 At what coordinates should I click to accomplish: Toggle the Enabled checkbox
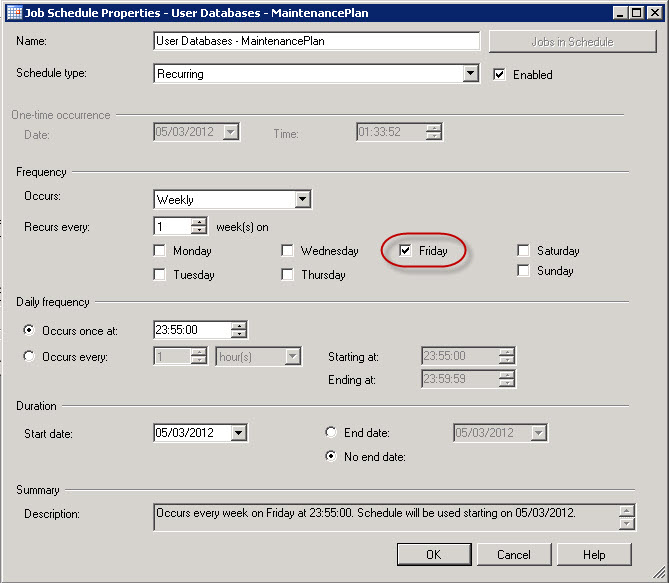click(x=500, y=74)
